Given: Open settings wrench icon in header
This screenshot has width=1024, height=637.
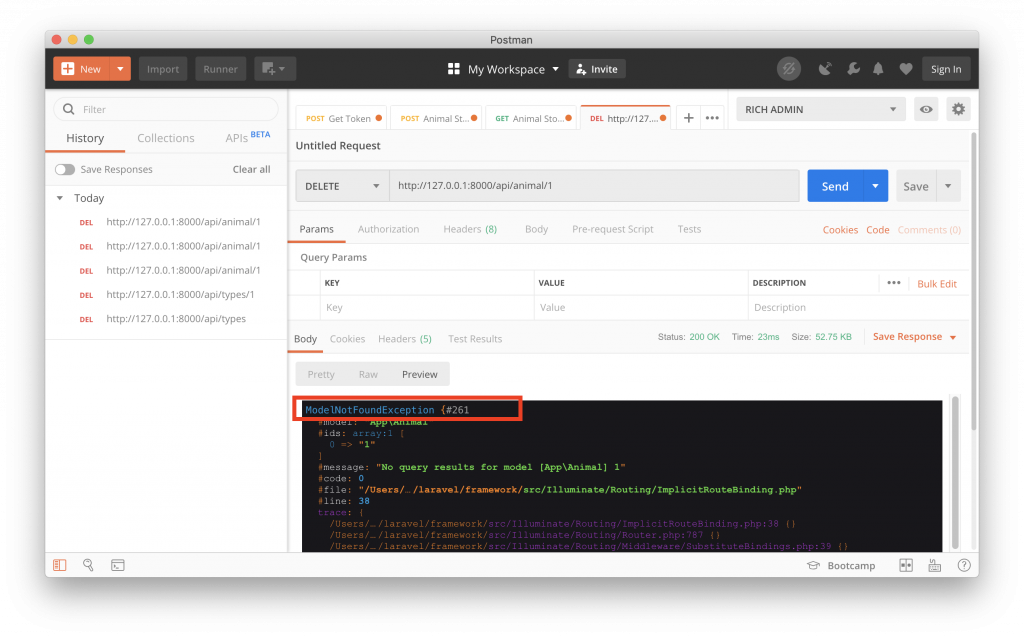Looking at the screenshot, I should click(x=853, y=69).
